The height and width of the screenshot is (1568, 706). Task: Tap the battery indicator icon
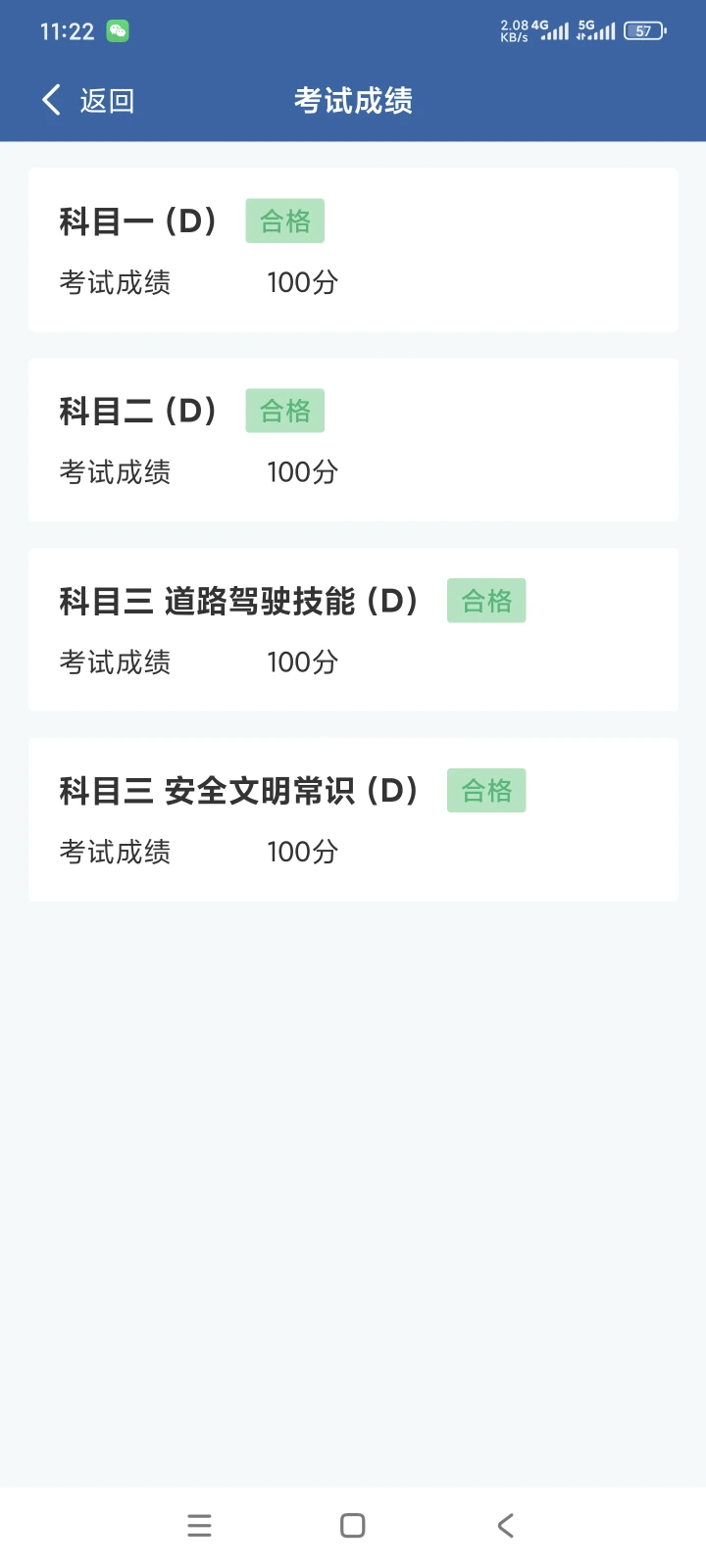pos(644,31)
